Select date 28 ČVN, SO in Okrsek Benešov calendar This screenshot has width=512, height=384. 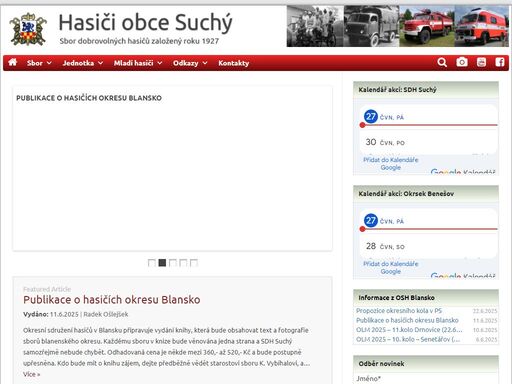(385, 246)
